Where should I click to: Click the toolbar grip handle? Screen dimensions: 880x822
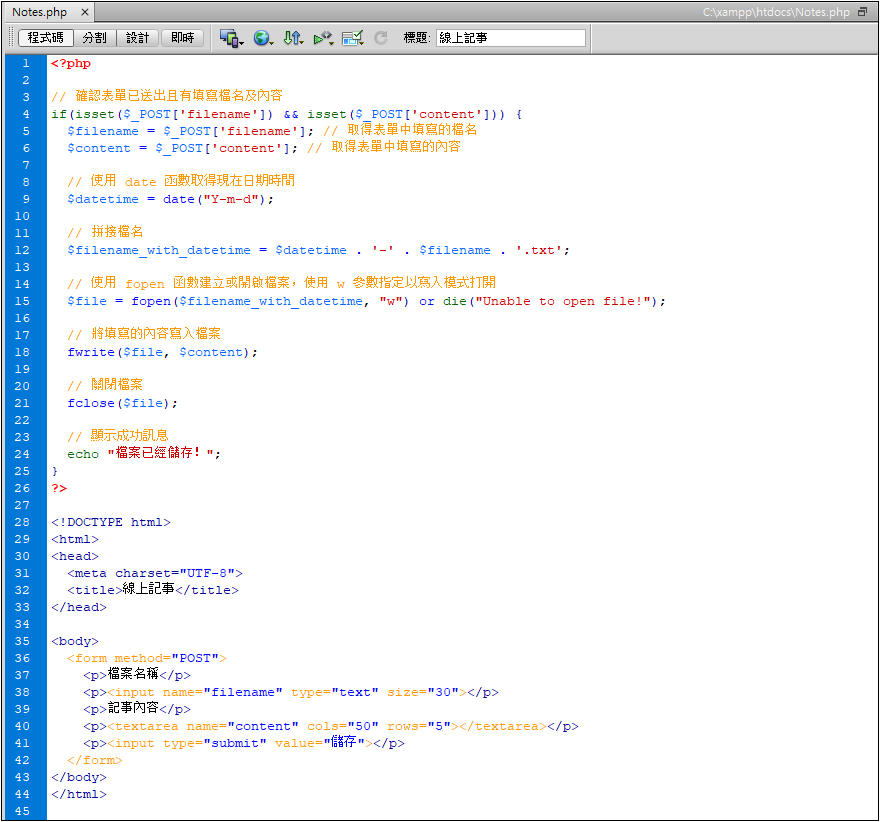tap(11, 38)
